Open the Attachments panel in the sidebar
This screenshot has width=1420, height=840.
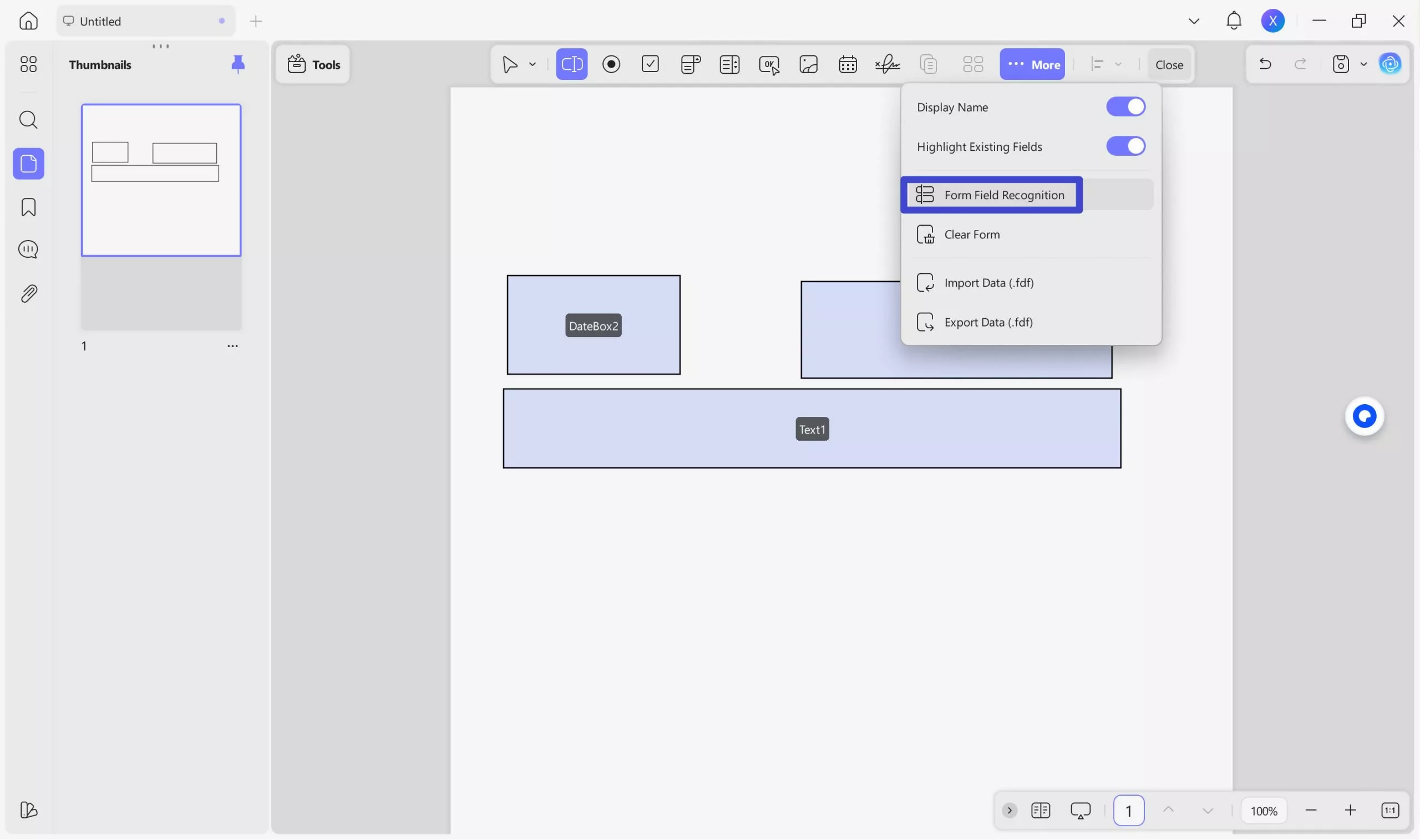(28, 293)
